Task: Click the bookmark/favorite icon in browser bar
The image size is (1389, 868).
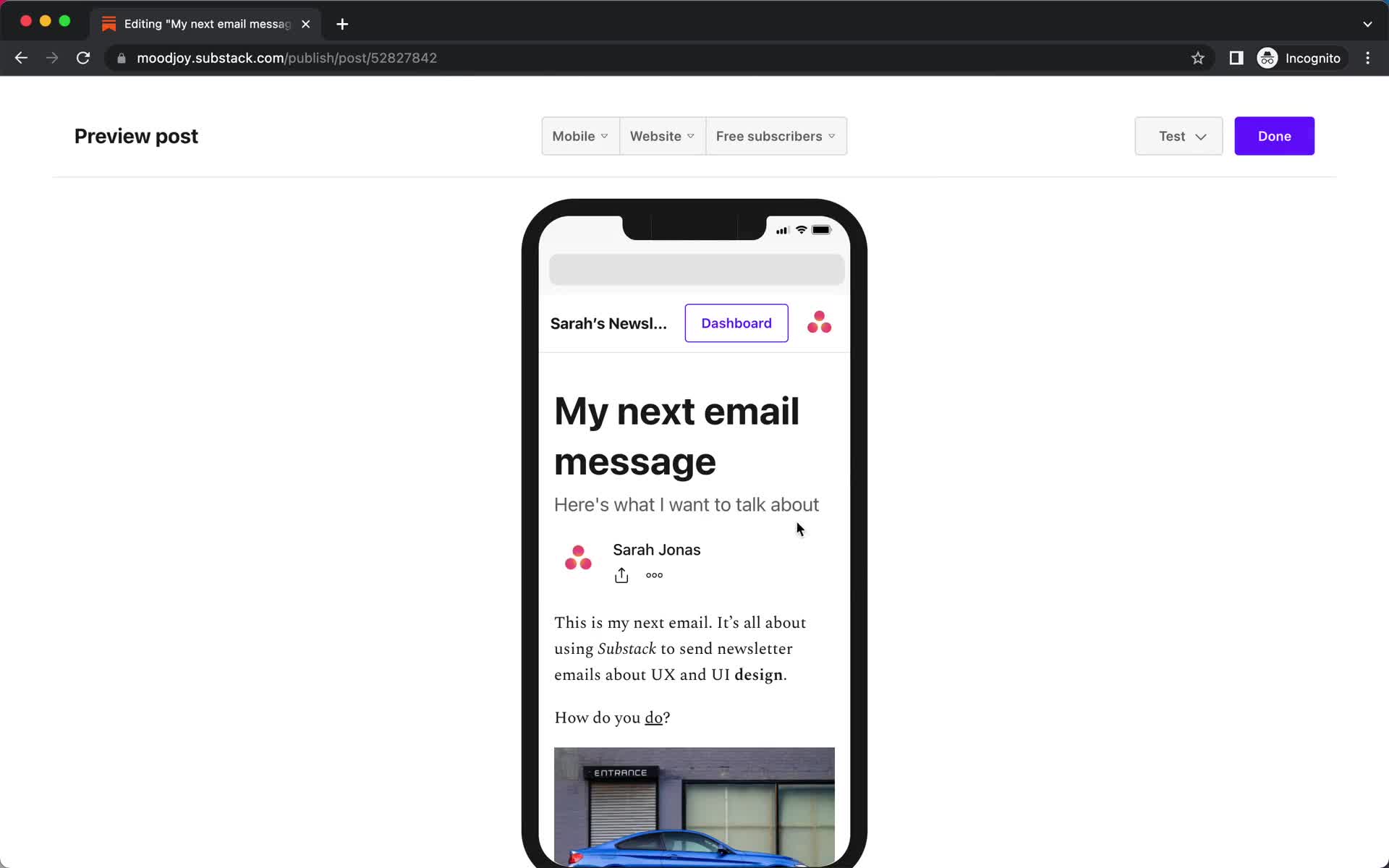Action: pyautogui.click(x=1197, y=58)
